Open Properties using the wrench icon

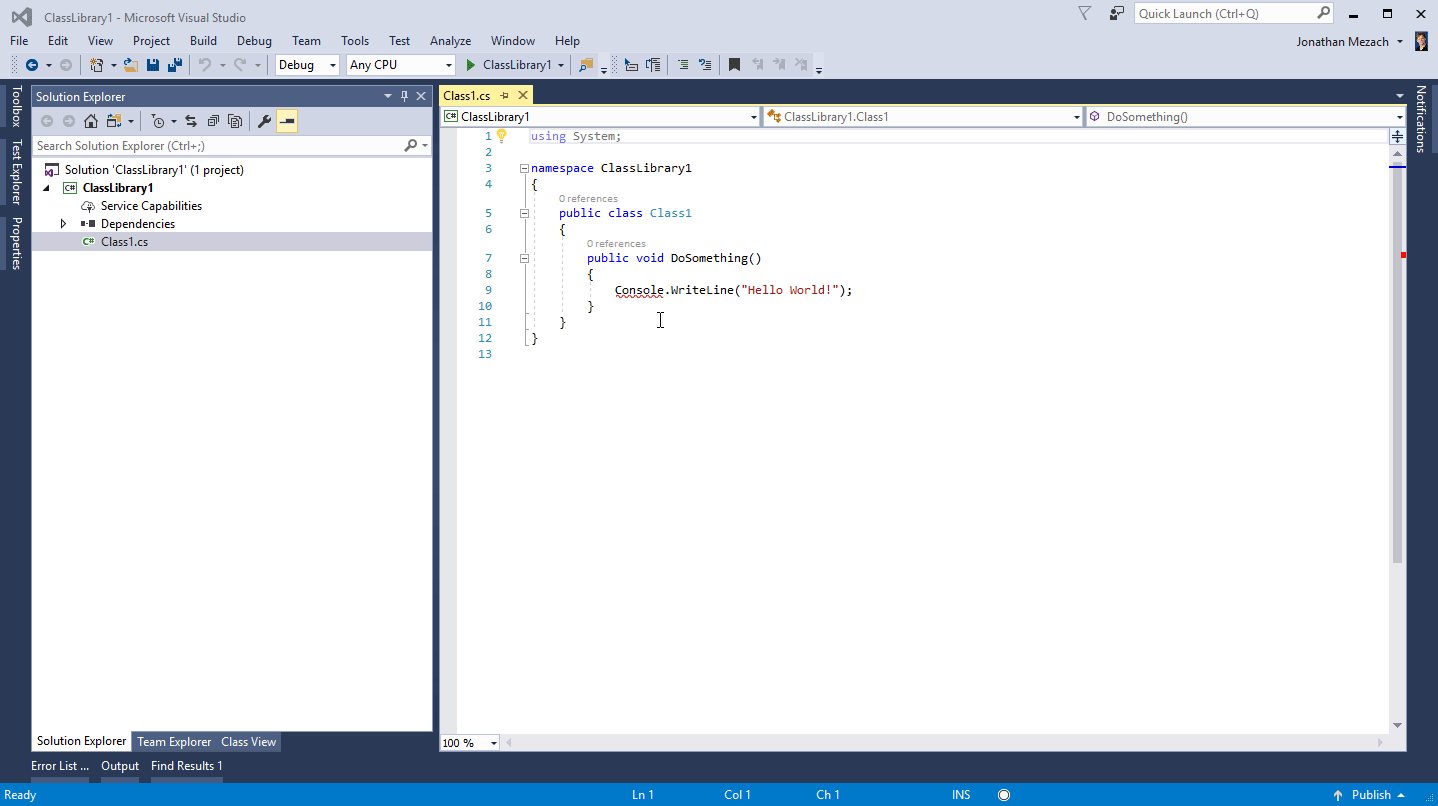(264, 121)
